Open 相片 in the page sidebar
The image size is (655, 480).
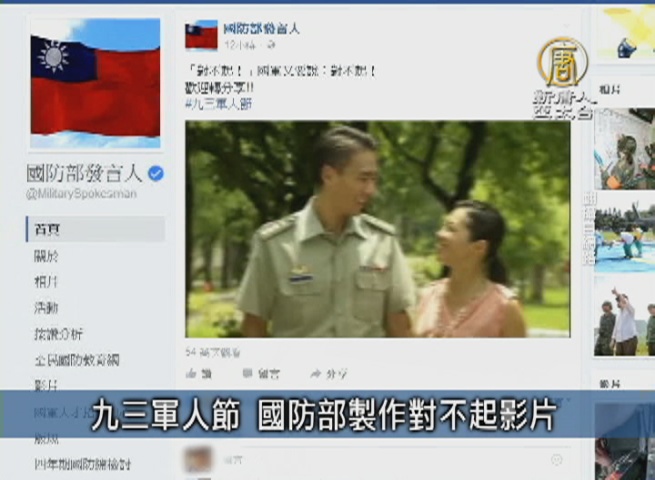click(46, 282)
